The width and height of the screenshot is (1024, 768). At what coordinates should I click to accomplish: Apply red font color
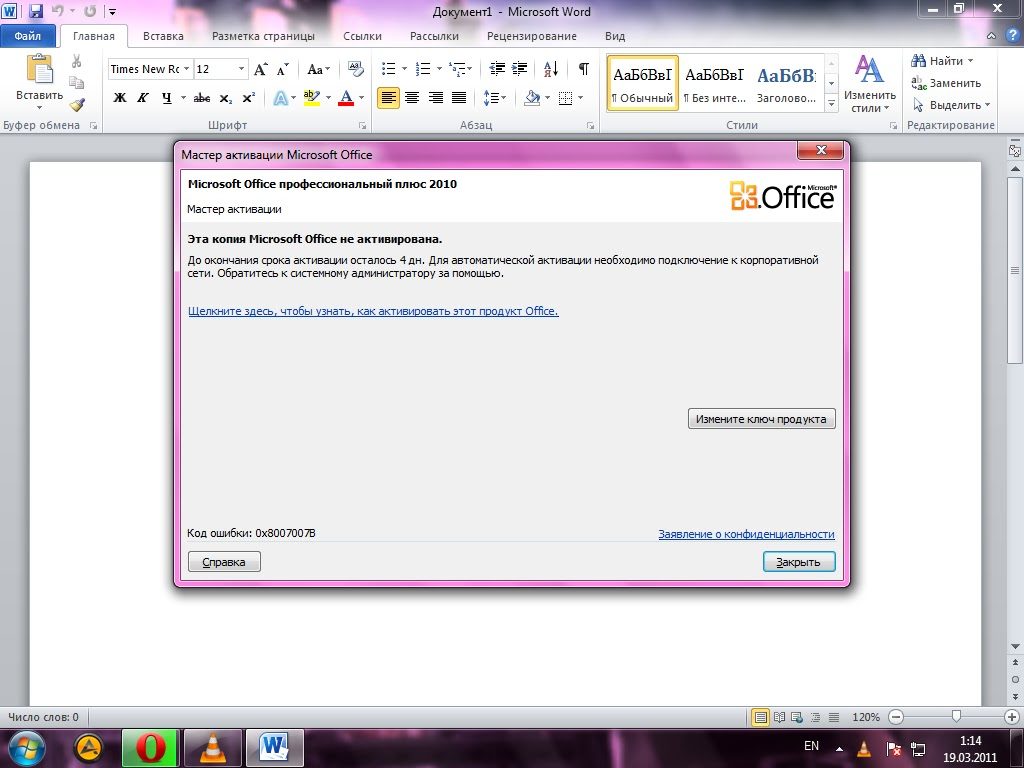tap(346, 98)
